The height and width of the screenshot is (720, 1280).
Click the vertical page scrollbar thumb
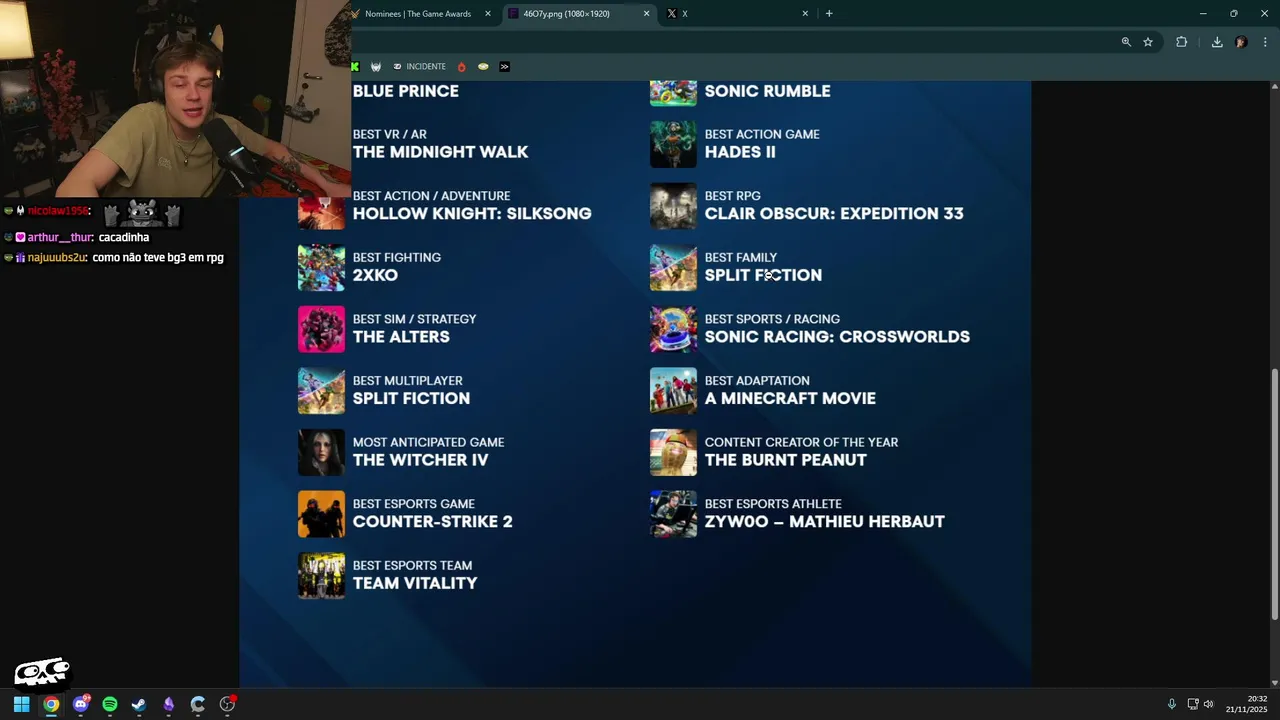click(1274, 495)
